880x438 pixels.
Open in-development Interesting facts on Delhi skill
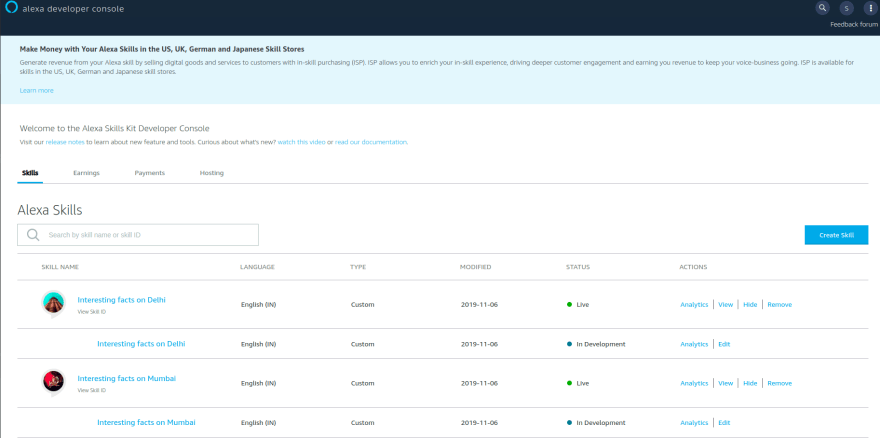[x=141, y=344]
